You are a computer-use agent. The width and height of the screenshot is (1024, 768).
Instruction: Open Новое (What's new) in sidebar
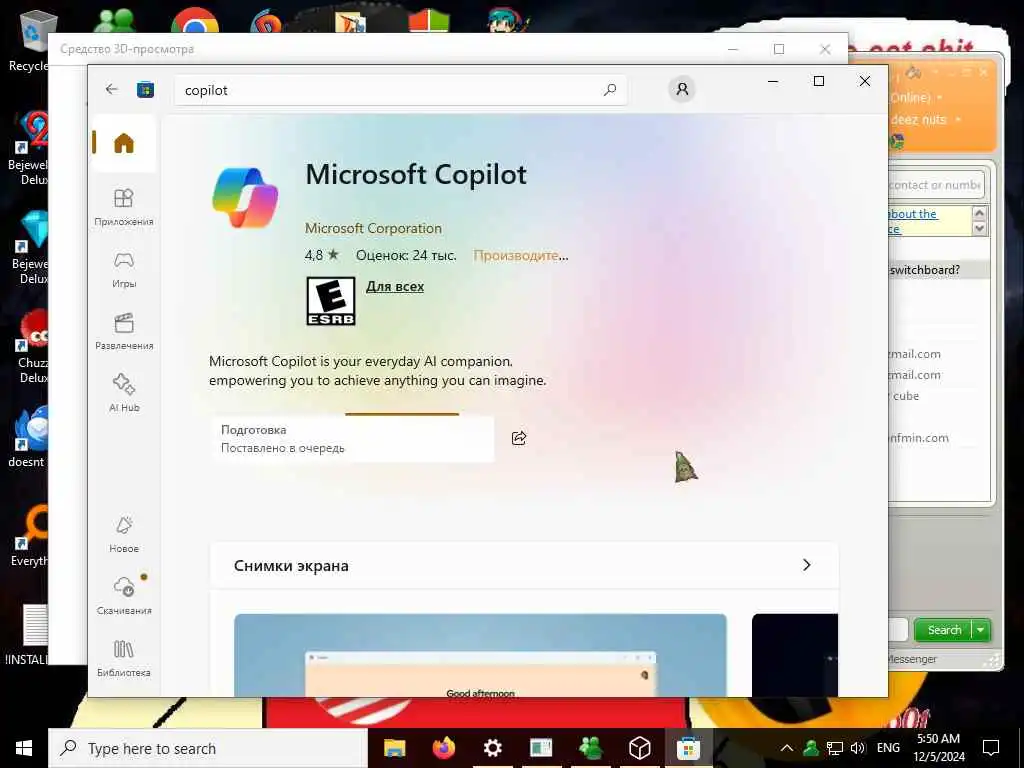tap(124, 534)
